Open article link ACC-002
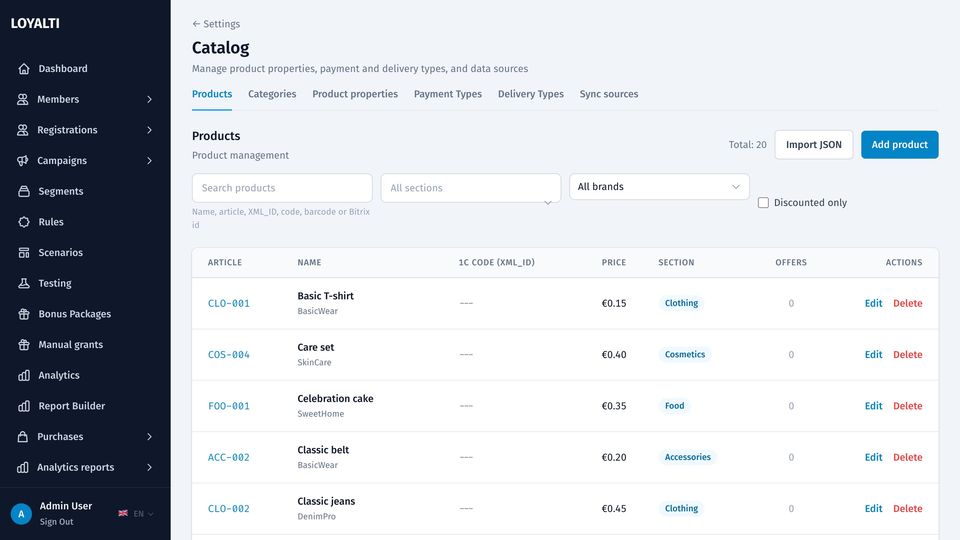The width and height of the screenshot is (960, 540). pos(229,457)
